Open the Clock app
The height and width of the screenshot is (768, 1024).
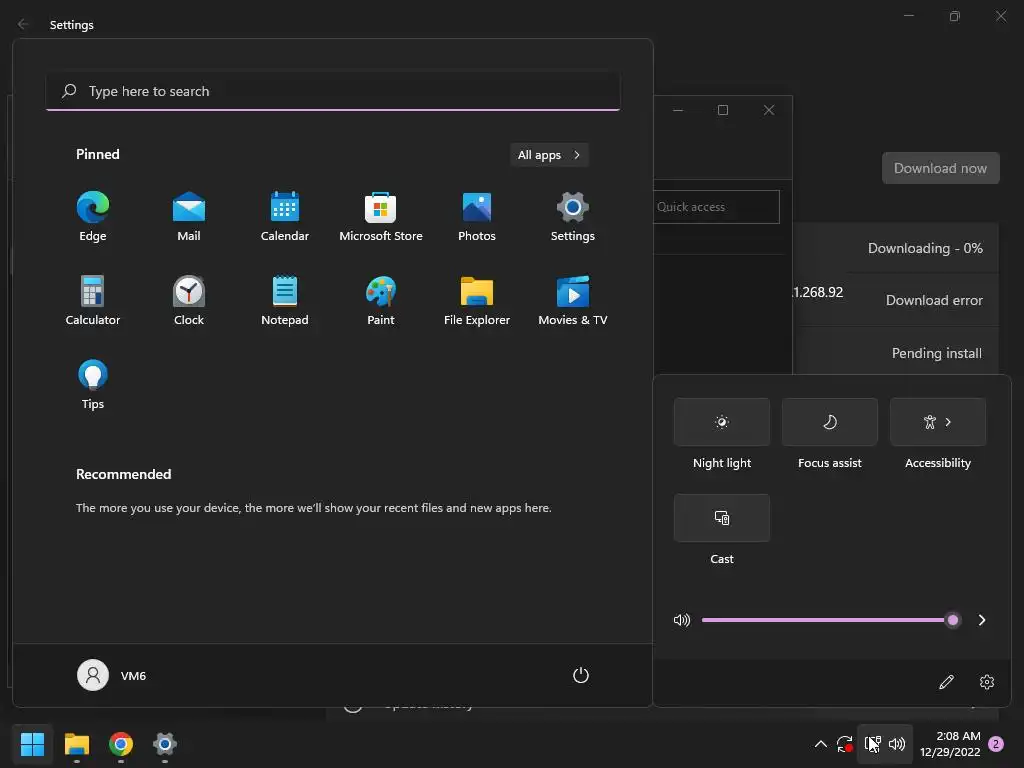[189, 300]
